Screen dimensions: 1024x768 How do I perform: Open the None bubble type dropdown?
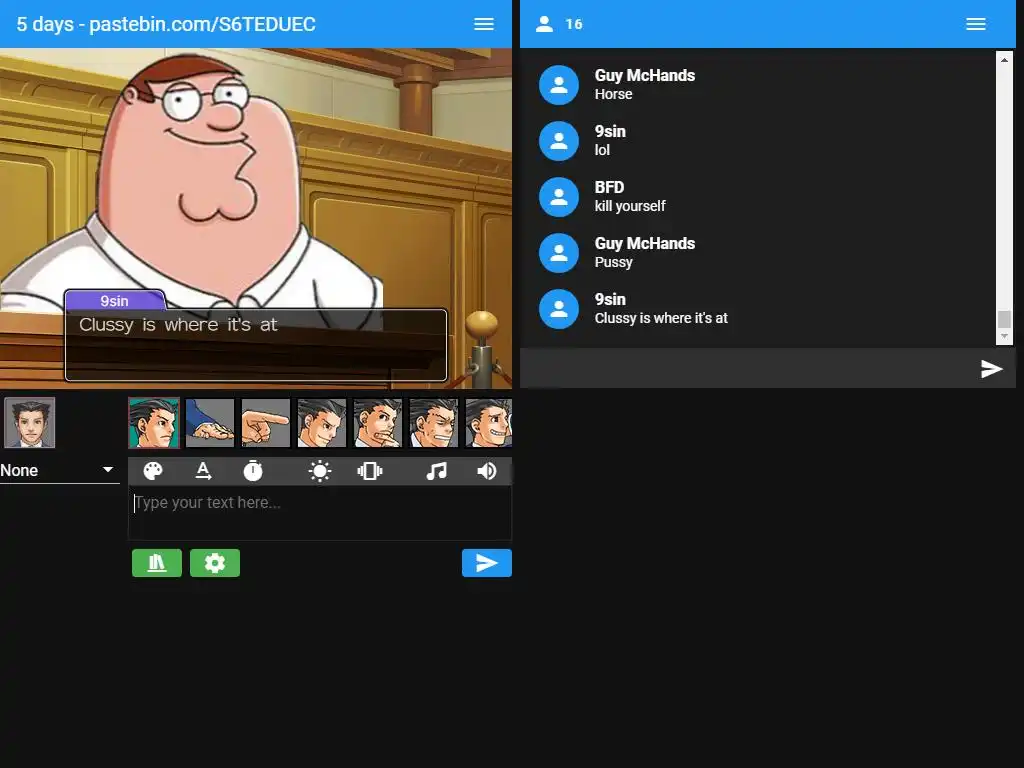[59, 470]
